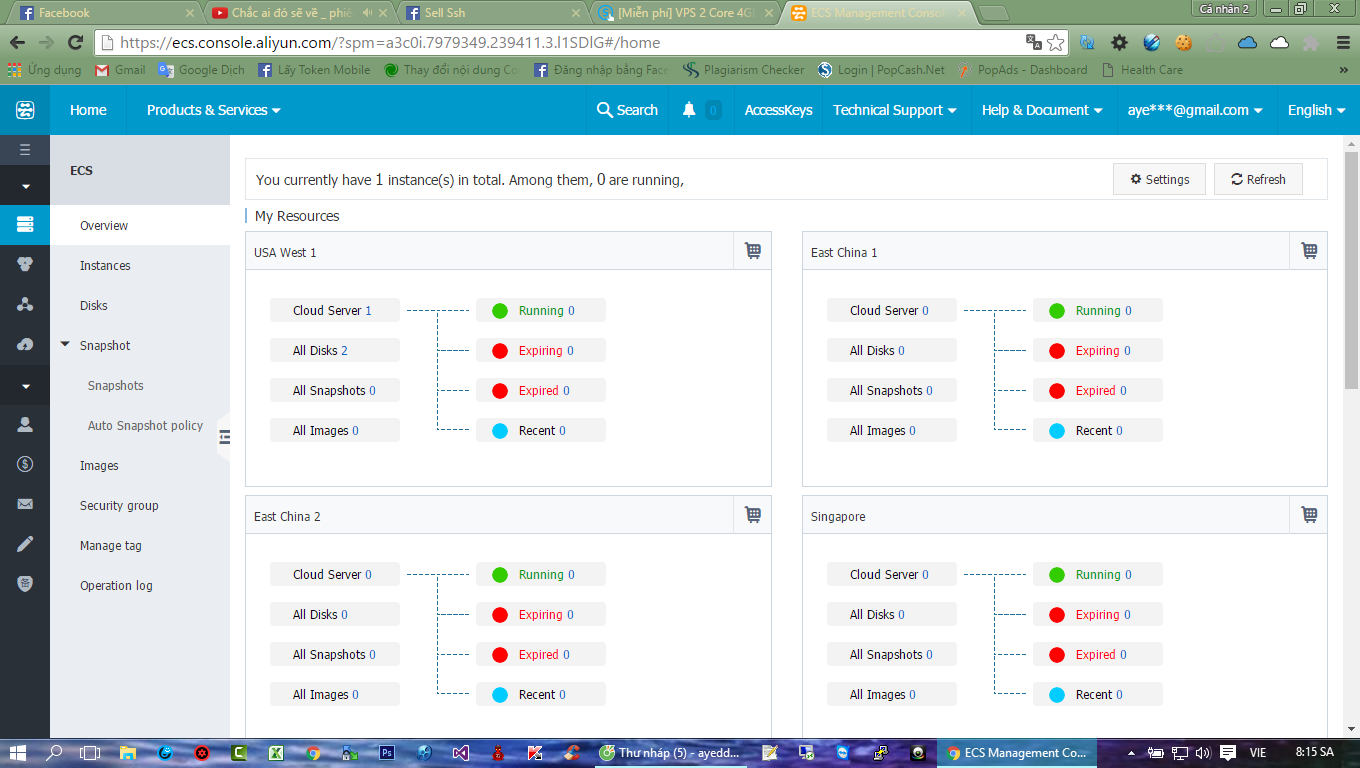The height and width of the screenshot is (768, 1360).
Task: Open Manage tag in the ECS sidebar
Action: coord(111,545)
